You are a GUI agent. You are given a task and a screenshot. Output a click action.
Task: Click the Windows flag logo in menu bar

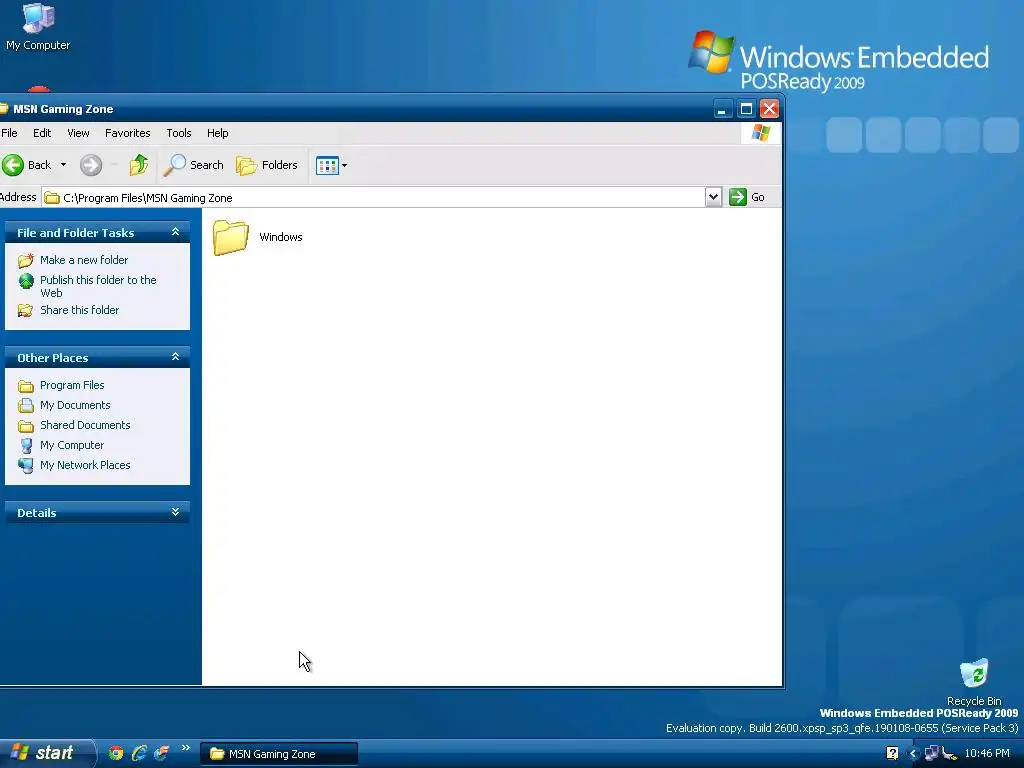(761, 133)
